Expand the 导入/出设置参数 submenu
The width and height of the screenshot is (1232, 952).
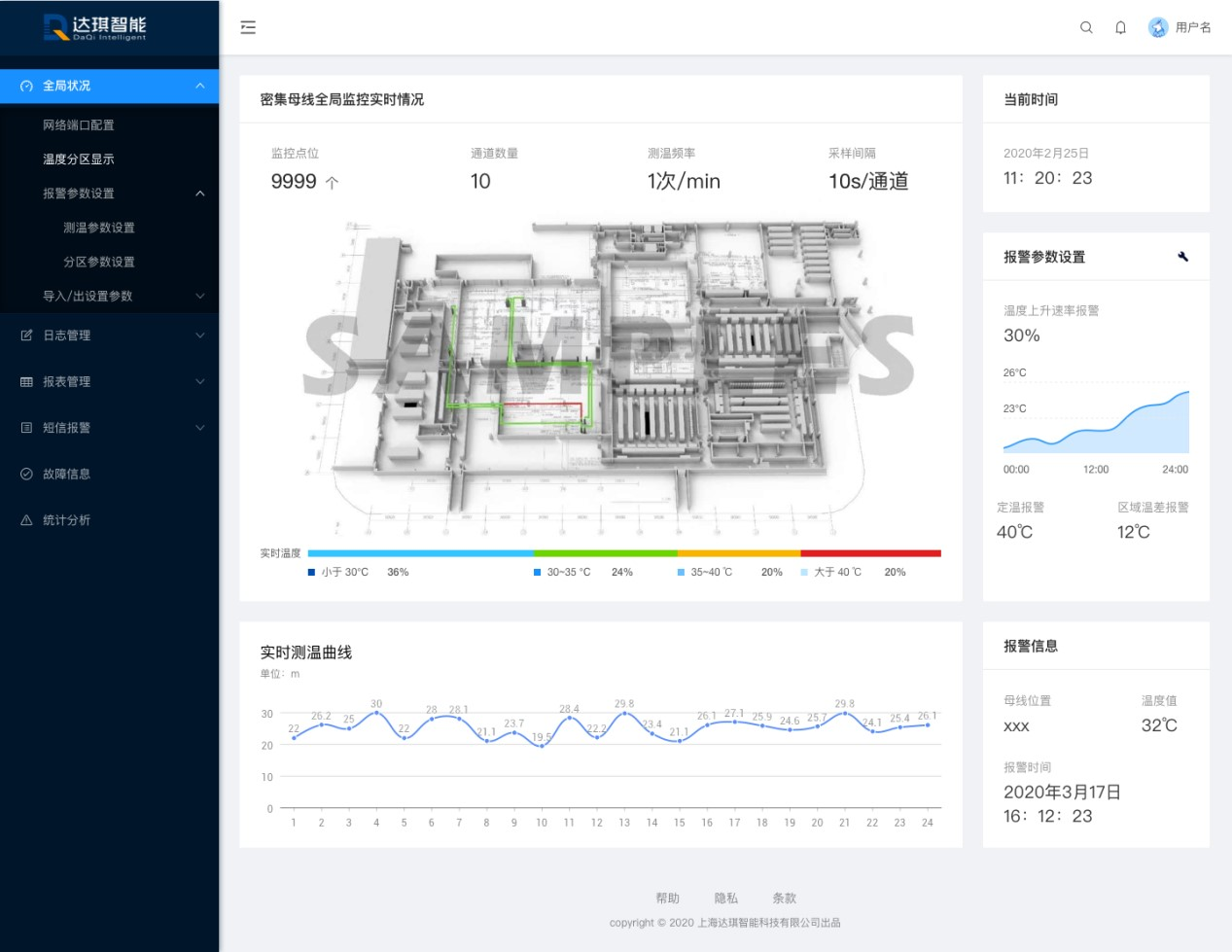[199, 296]
